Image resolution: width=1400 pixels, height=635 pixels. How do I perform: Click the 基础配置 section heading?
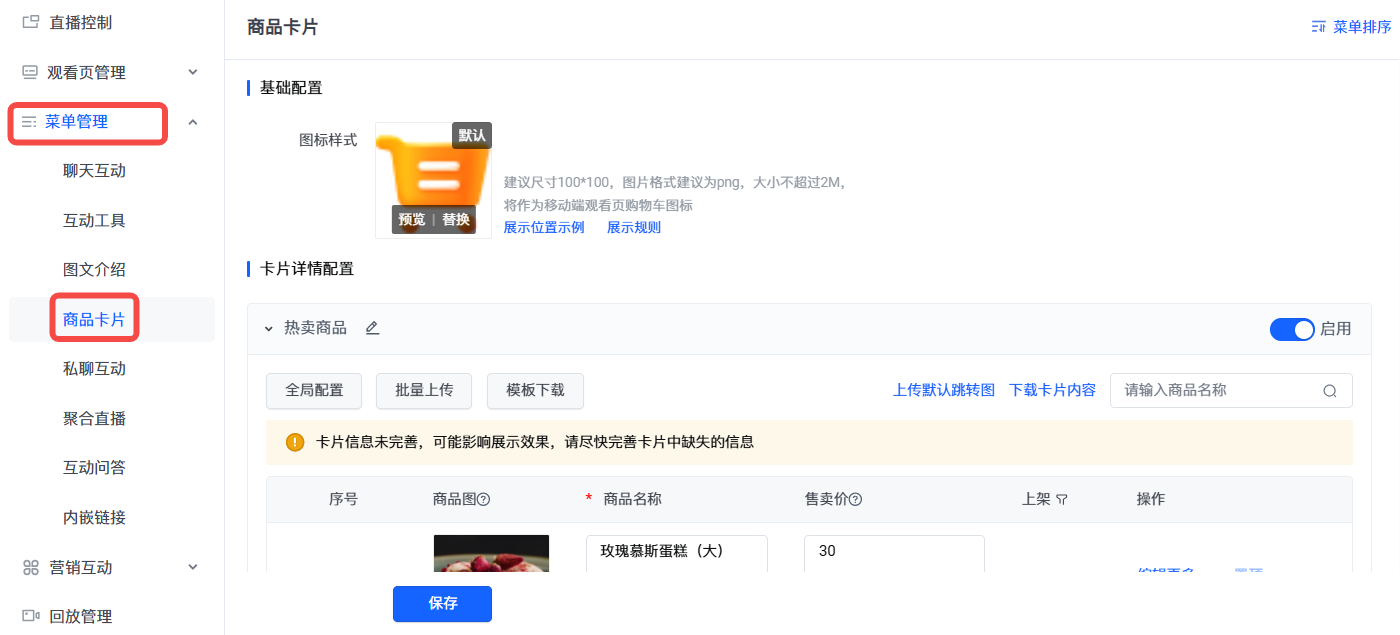291,88
